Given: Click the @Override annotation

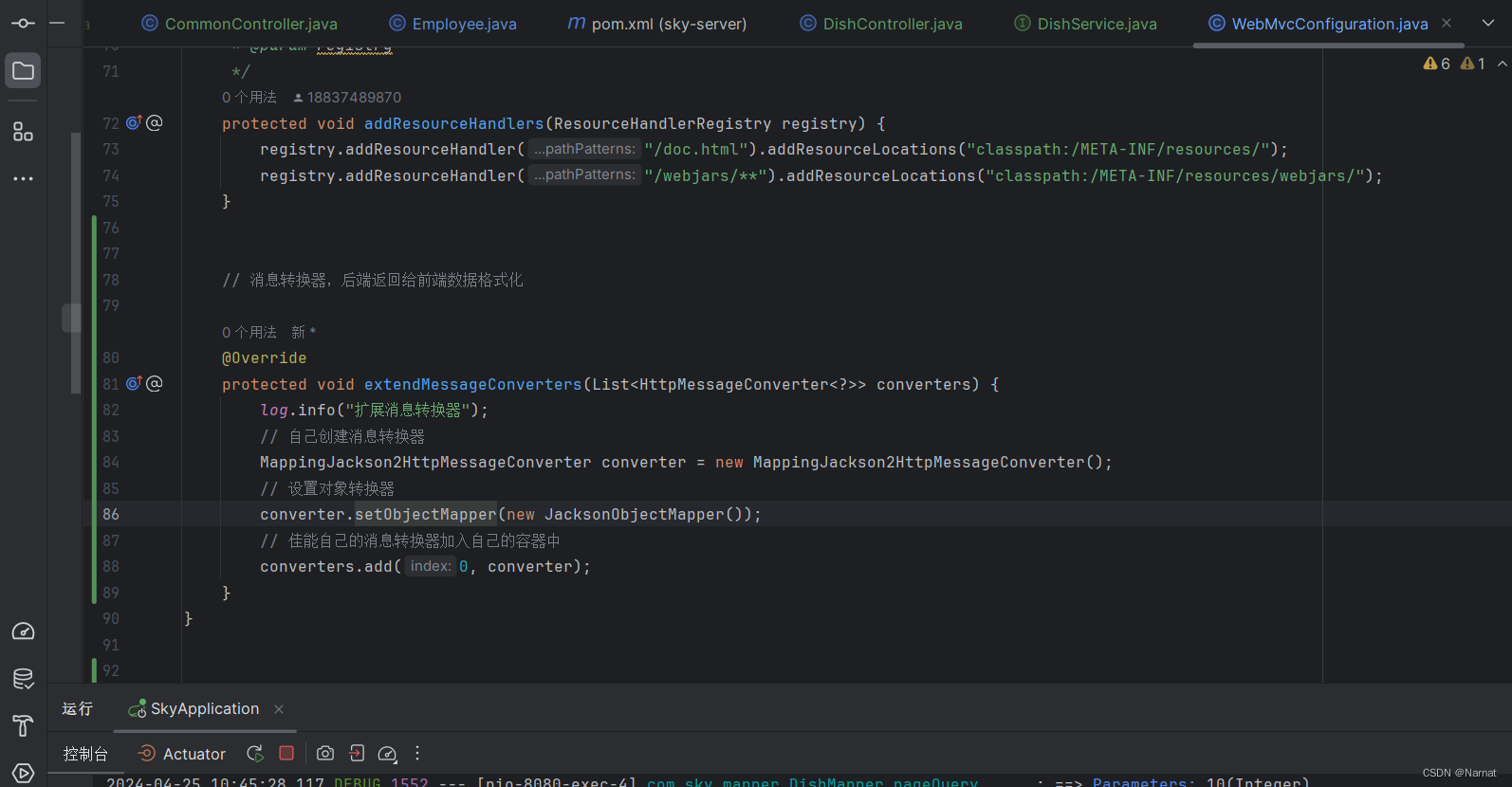Looking at the screenshot, I should [x=265, y=357].
